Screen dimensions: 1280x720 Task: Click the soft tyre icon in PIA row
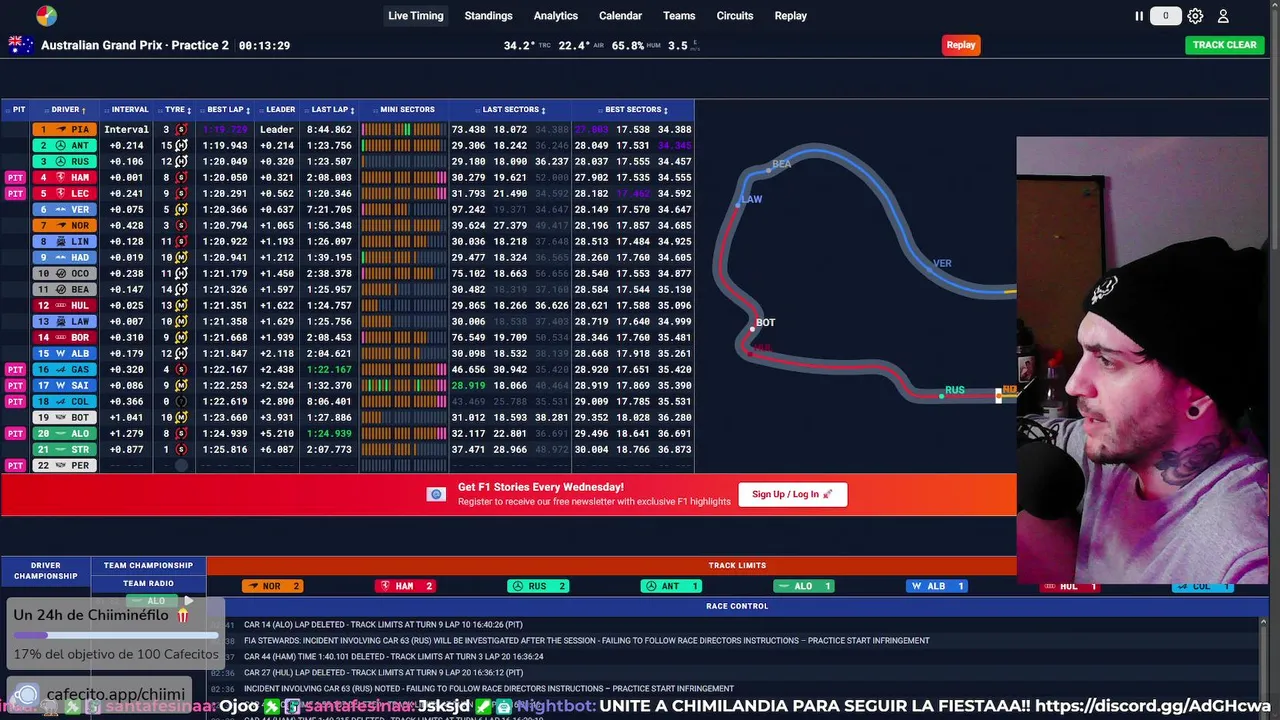click(x=181, y=130)
